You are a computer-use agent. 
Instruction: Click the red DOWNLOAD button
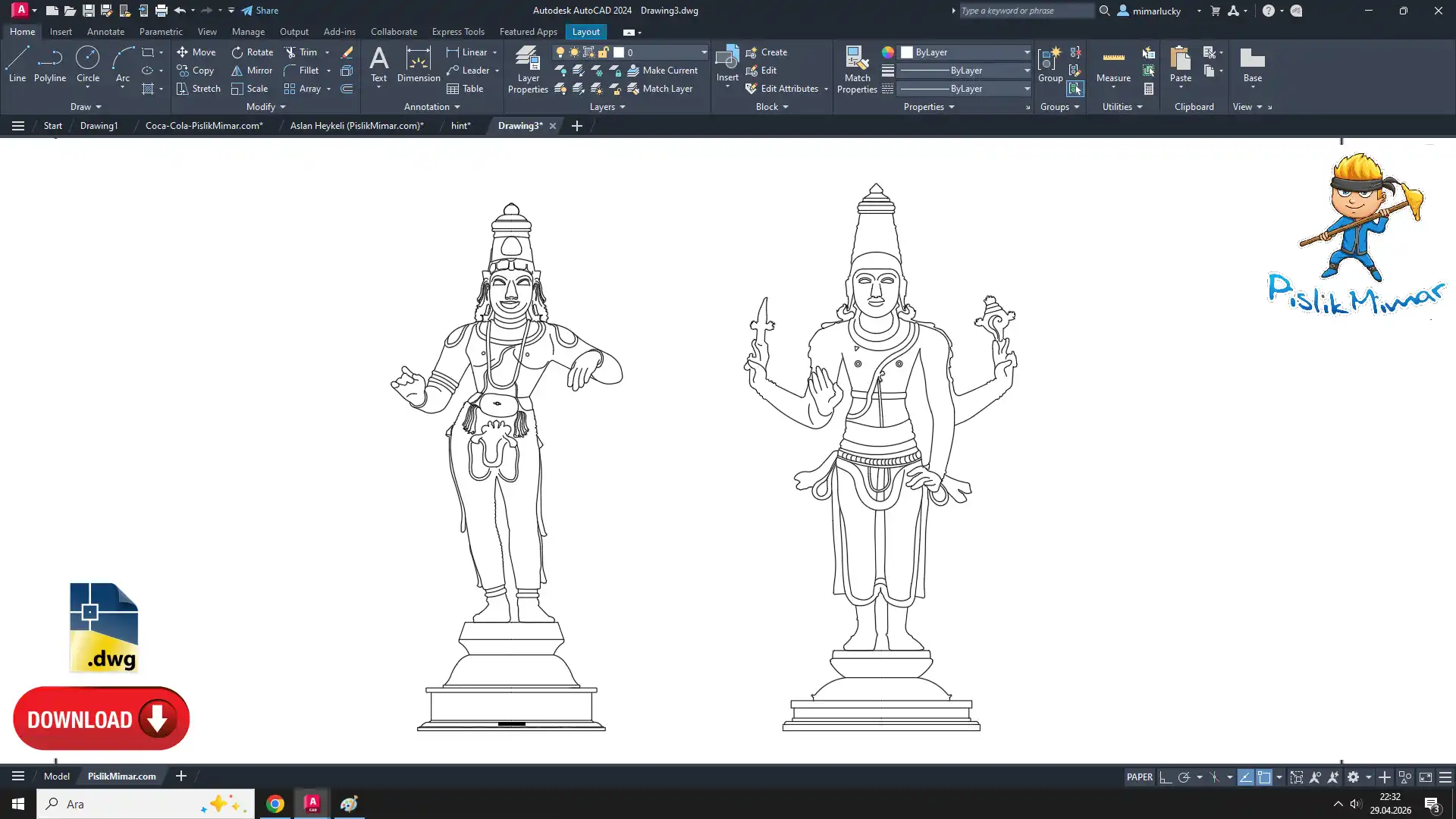pos(102,719)
